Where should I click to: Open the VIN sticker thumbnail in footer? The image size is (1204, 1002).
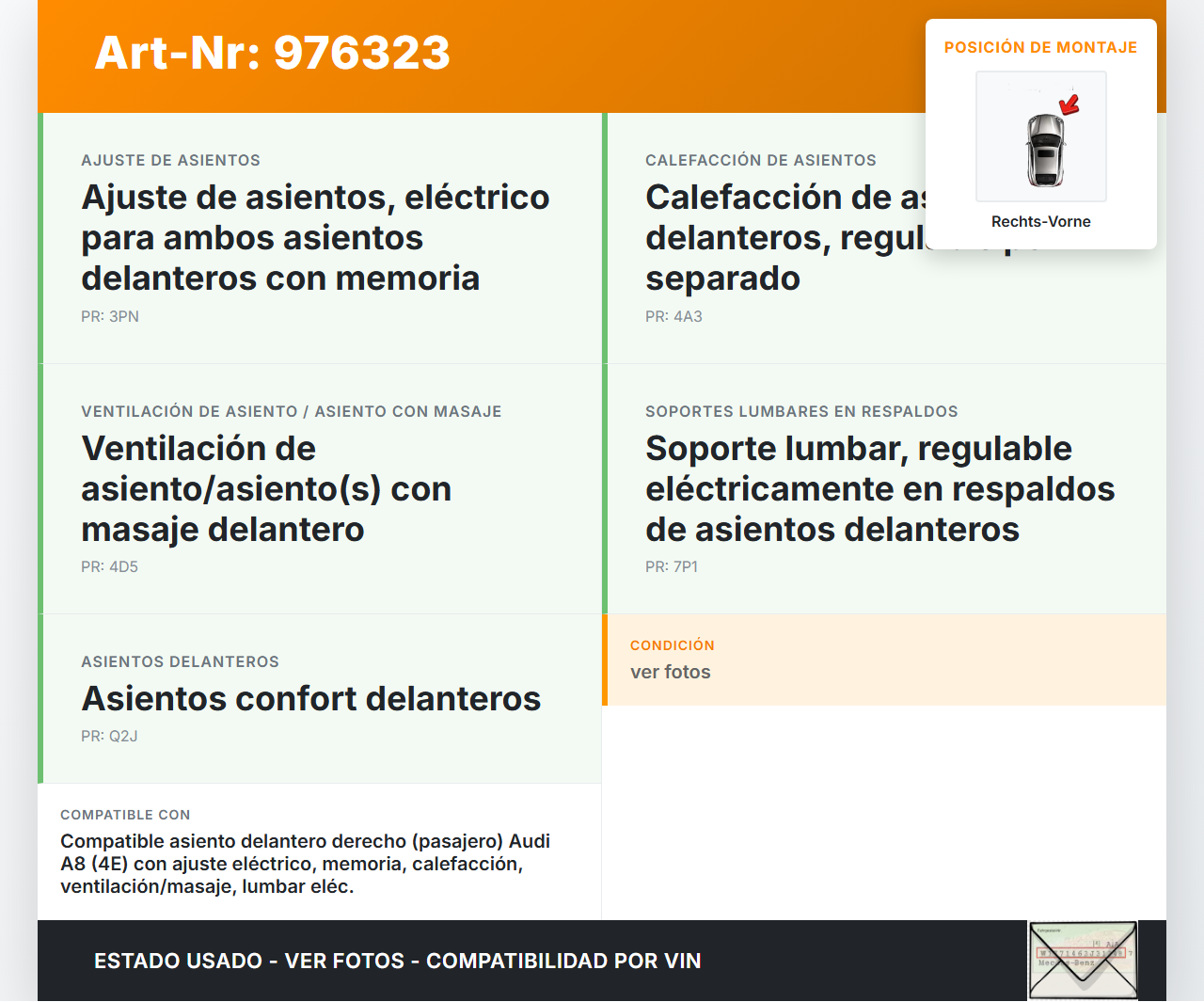coord(1083,960)
